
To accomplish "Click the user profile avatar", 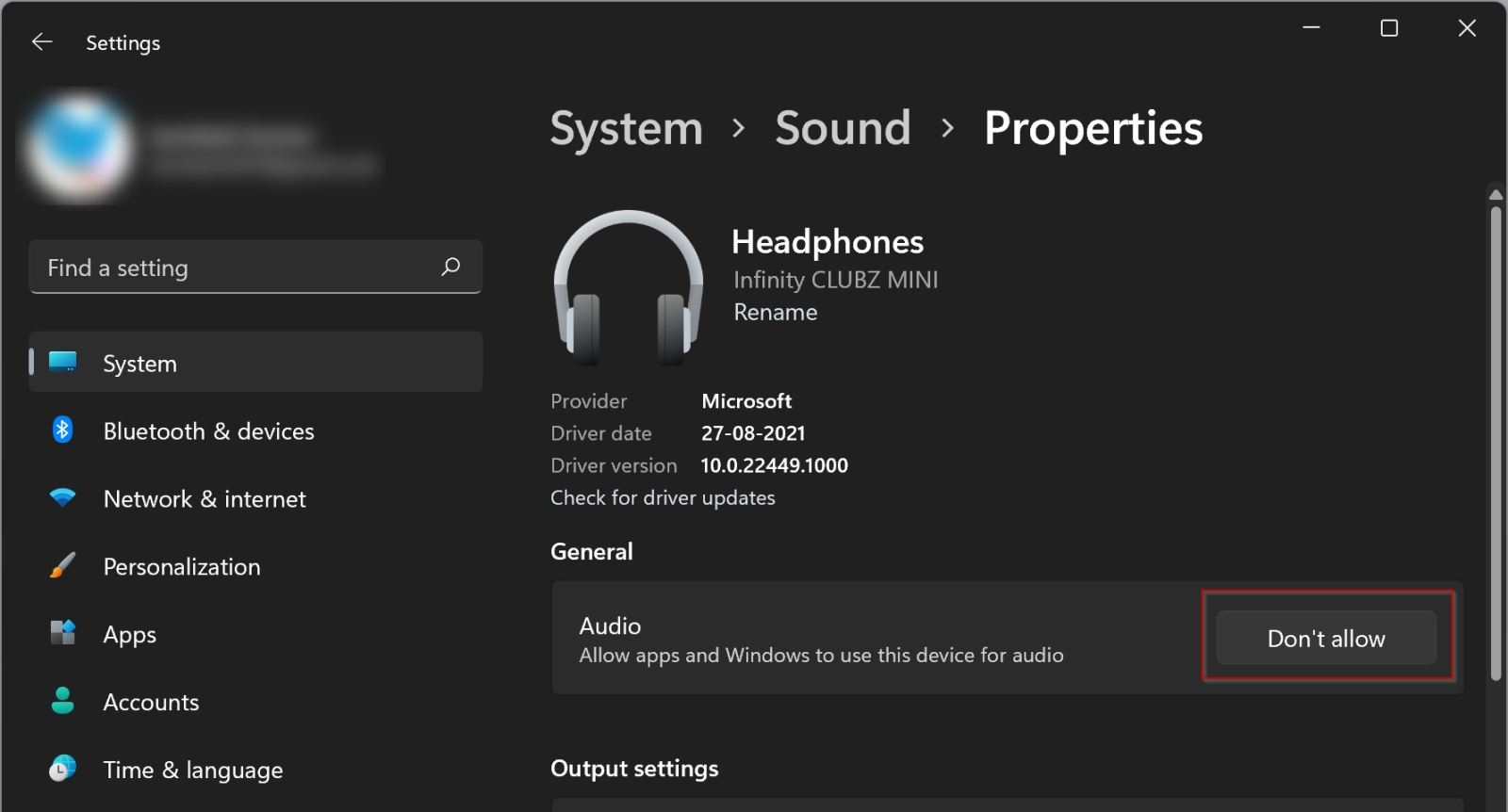I will [x=80, y=148].
